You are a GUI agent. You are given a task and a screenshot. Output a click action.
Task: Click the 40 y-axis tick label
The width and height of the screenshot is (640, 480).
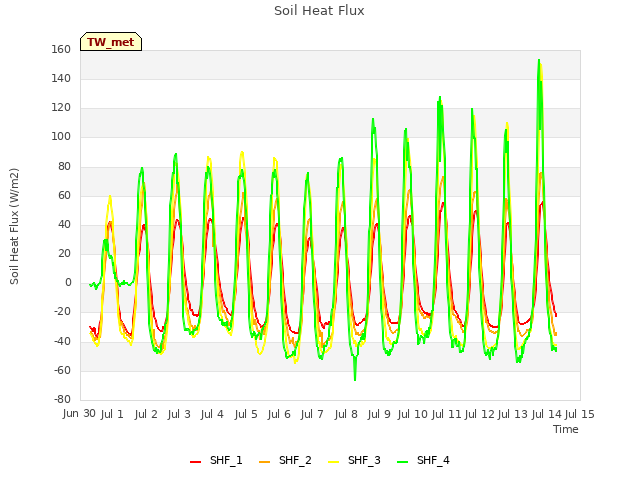64,224
